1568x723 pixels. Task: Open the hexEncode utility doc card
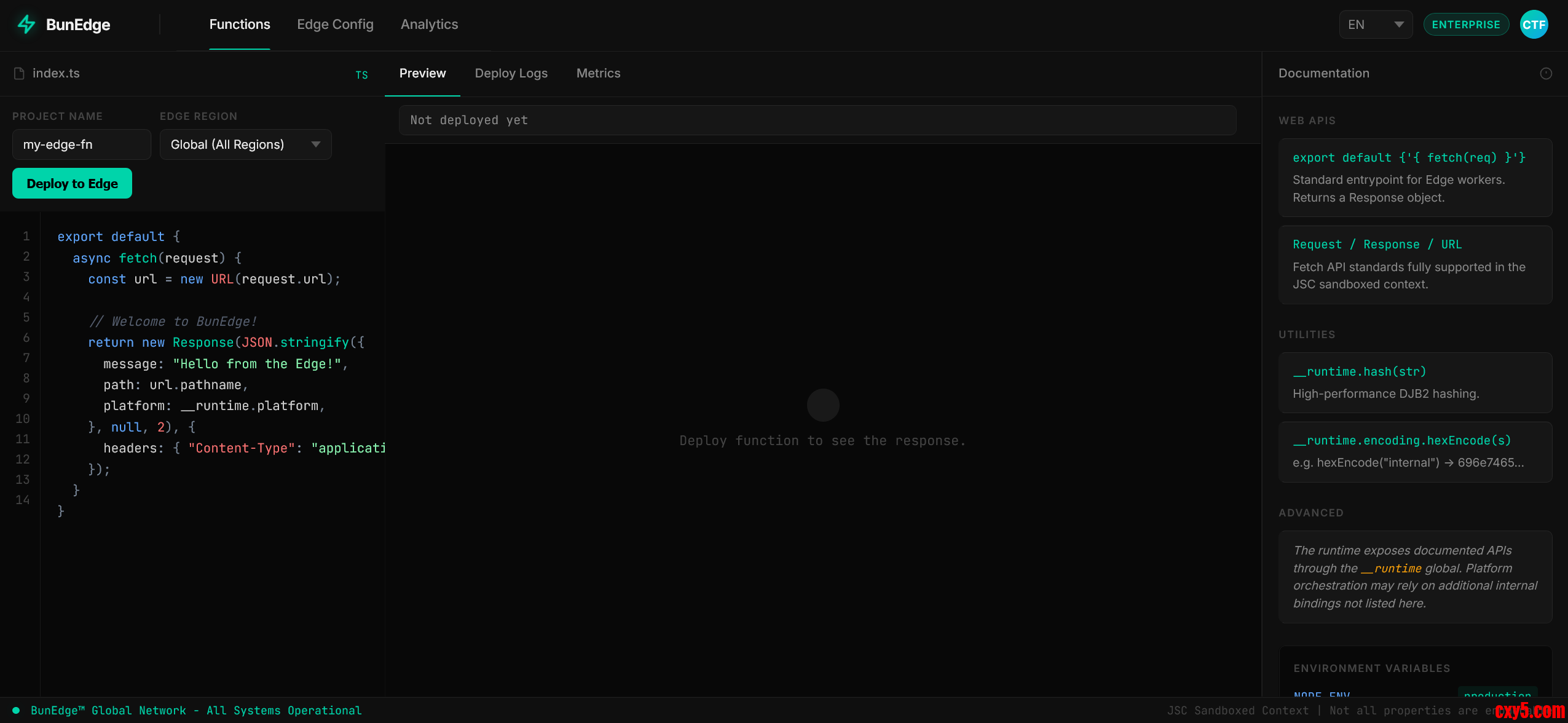tap(1414, 451)
